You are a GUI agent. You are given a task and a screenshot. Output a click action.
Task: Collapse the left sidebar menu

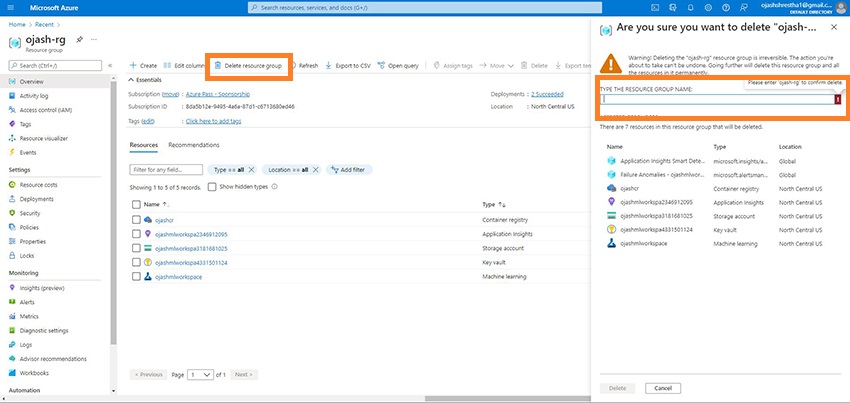pyautogui.click(x=110, y=65)
